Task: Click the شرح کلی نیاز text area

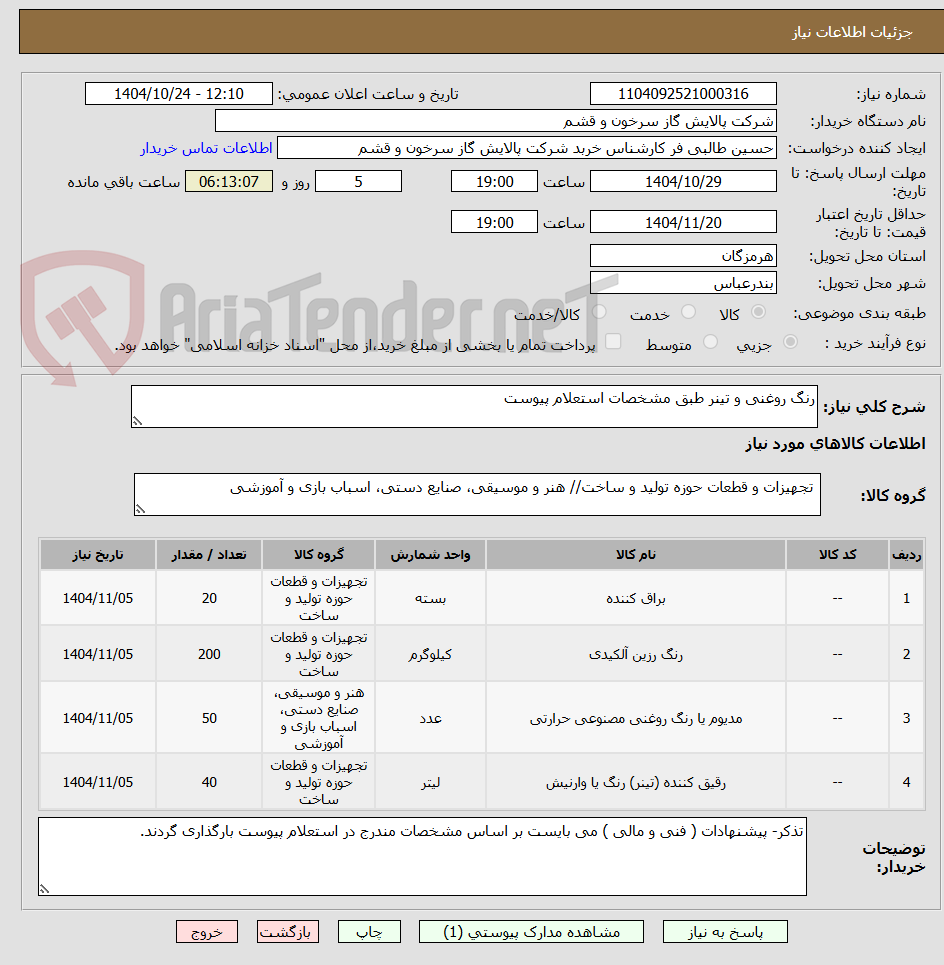Action: point(474,406)
